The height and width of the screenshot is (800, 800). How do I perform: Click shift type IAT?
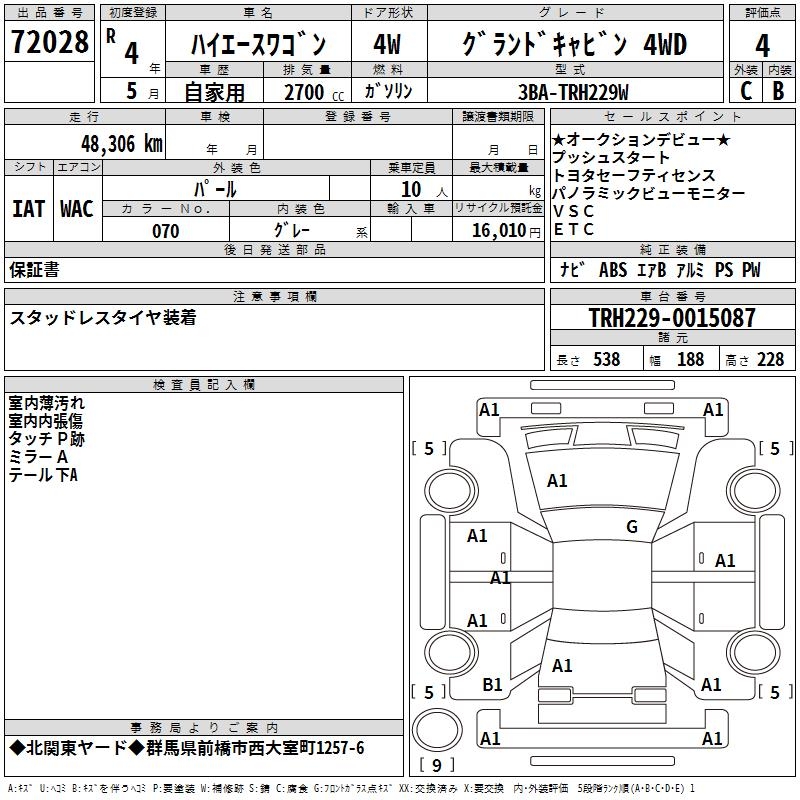[29, 209]
